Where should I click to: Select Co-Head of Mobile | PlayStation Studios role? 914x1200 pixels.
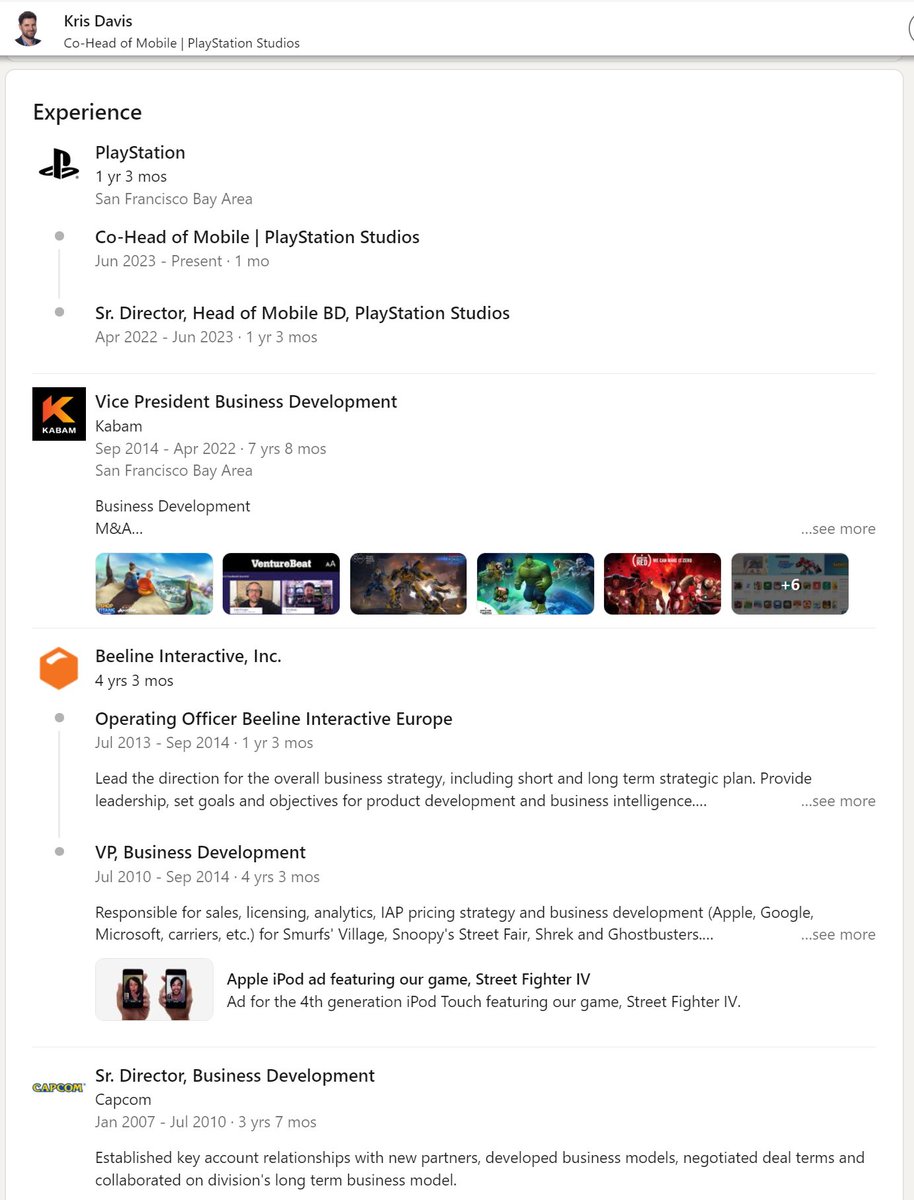[x=257, y=238]
